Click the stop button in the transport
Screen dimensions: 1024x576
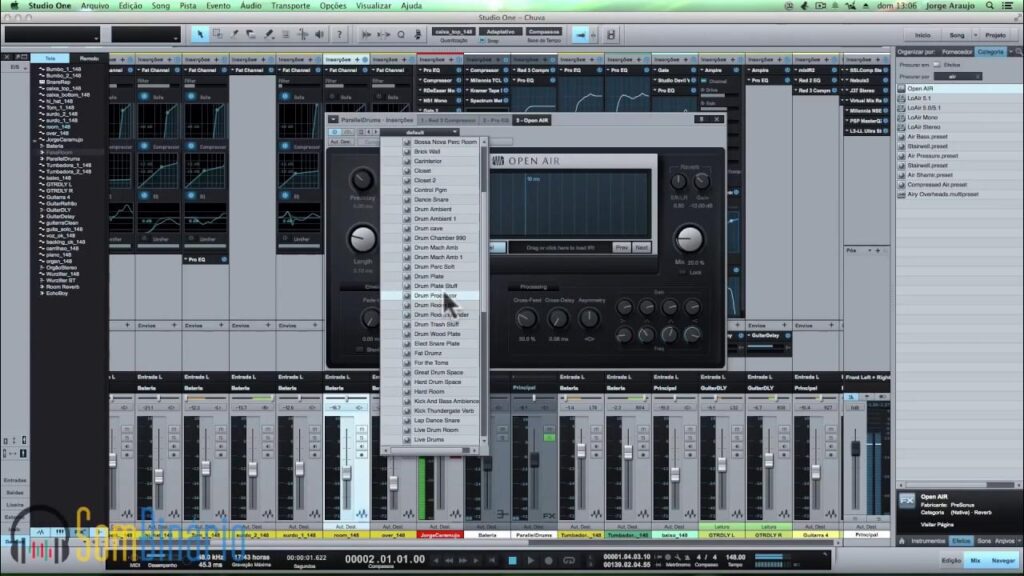click(513, 560)
